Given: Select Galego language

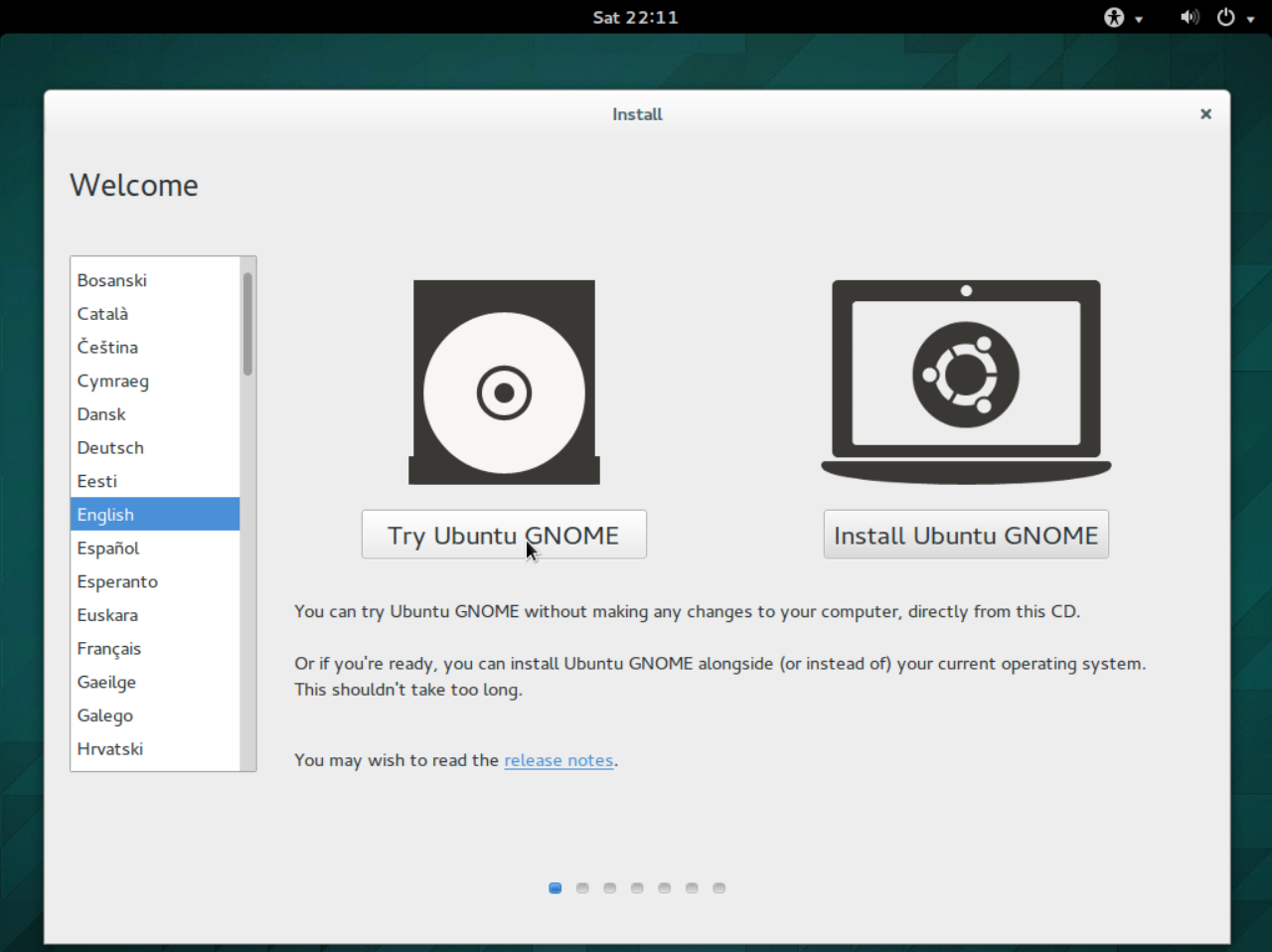Looking at the screenshot, I should pos(155,715).
